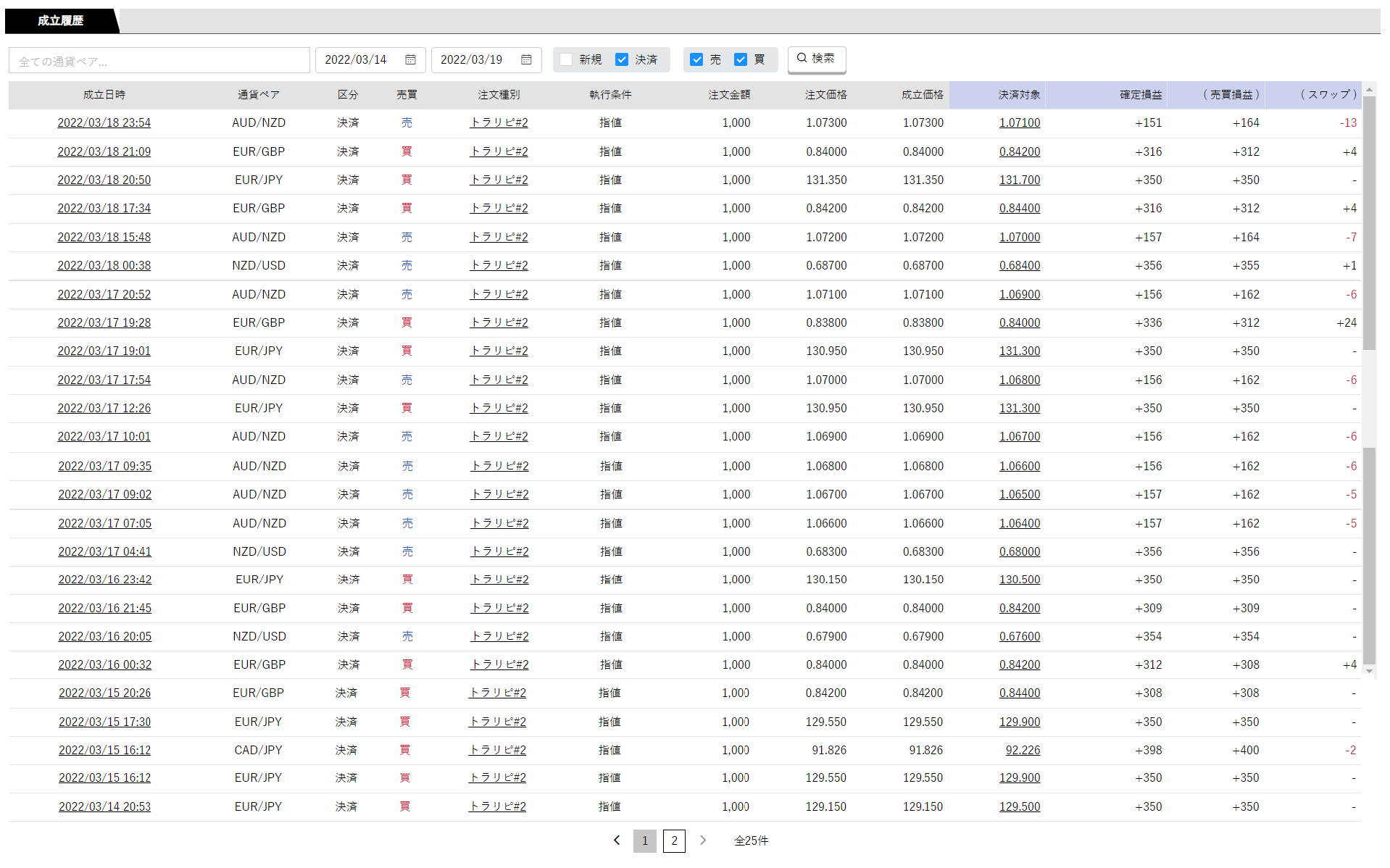Click settlement target 129.500 link
The image size is (1390, 868).
[x=1020, y=807]
